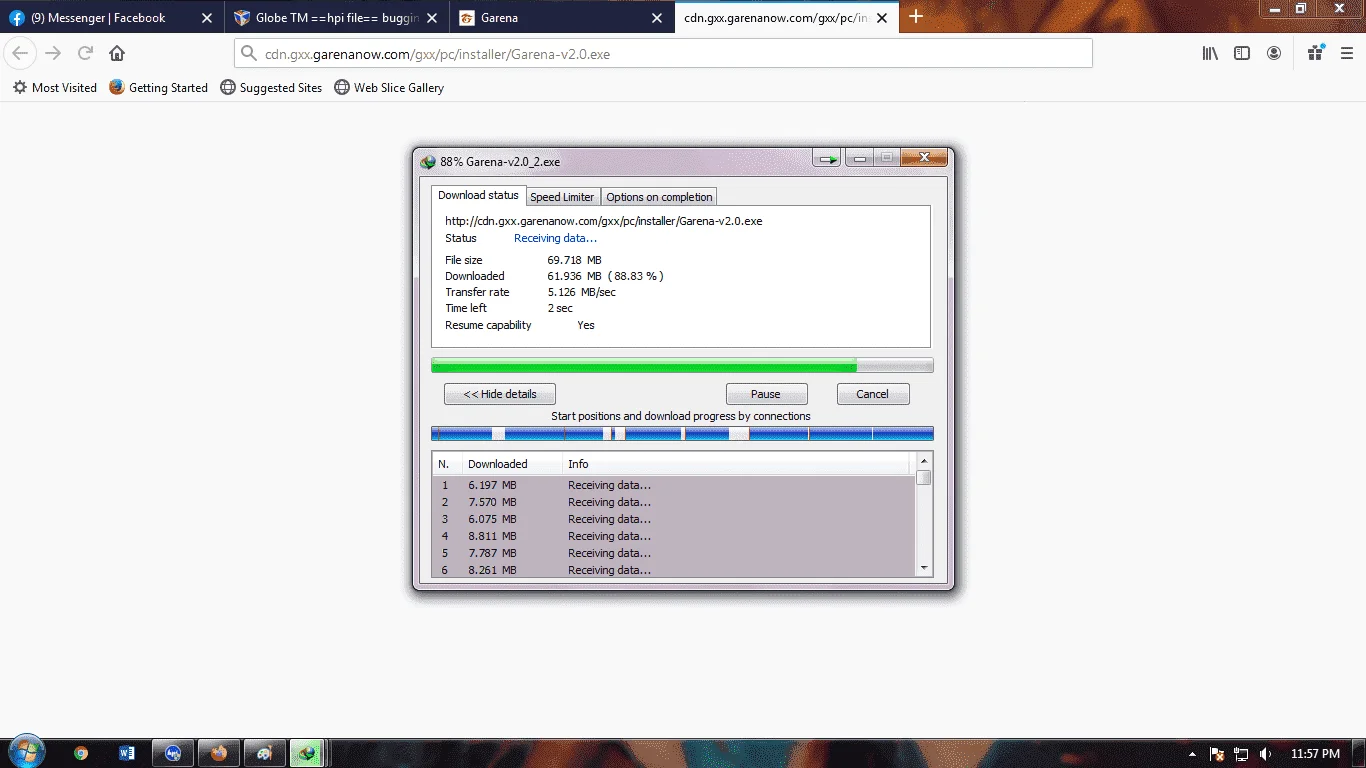The width and height of the screenshot is (1366, 768).
Task: Open Getting Started bookmark
Action: coord(158,88)
